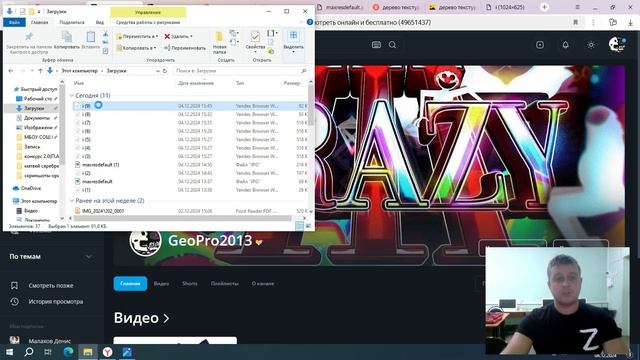Switch to the Поделиться ribbon tab
The image size is (640, 360).
coord(72,22)
